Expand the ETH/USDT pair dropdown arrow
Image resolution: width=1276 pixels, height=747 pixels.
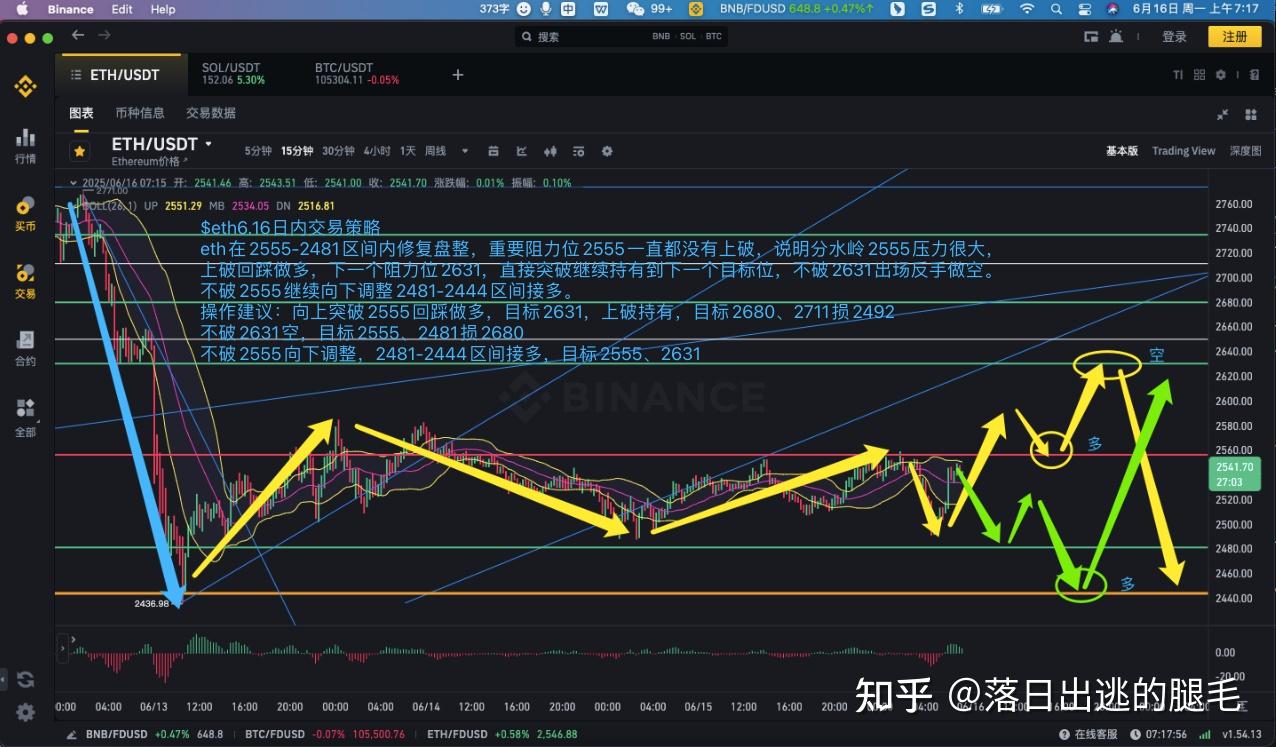pyautogui.click(x=208, y=144)
